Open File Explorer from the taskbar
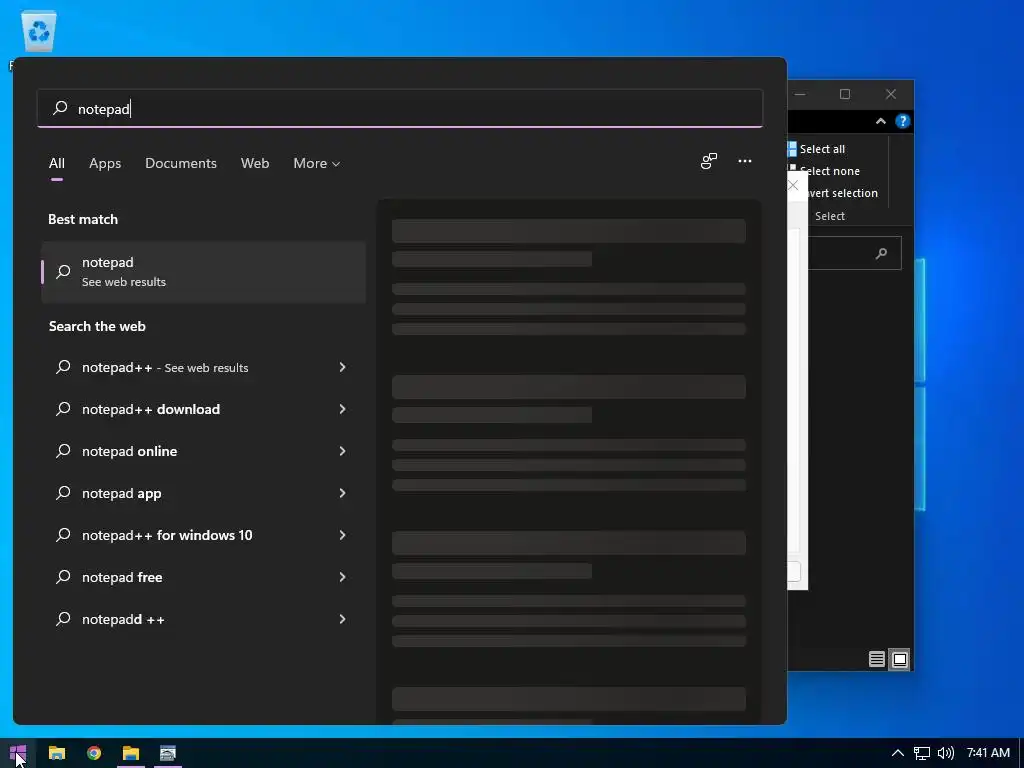The width and height of the screenshot is (1024, 768). [x=57, y=753]
